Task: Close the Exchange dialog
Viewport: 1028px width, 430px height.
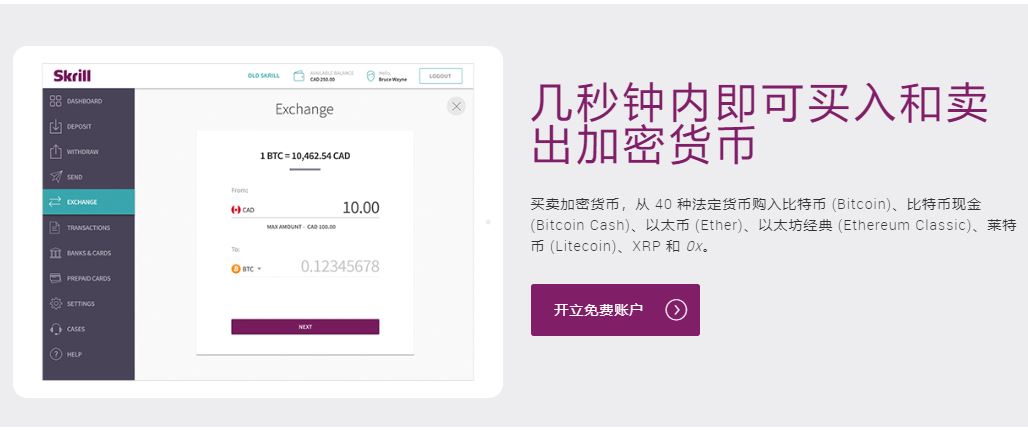Action: 456,106
